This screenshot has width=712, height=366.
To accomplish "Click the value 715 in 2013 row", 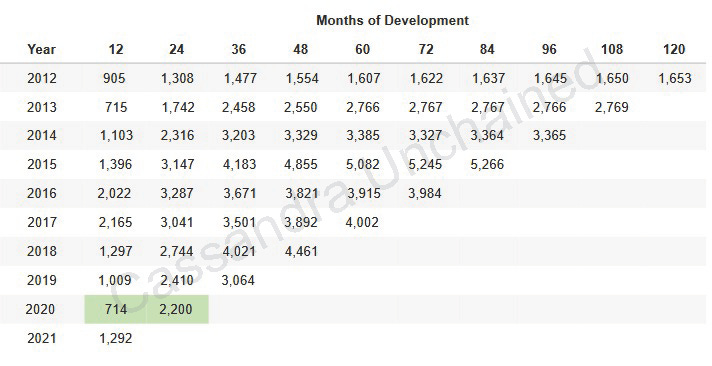I will click(115, 107).
